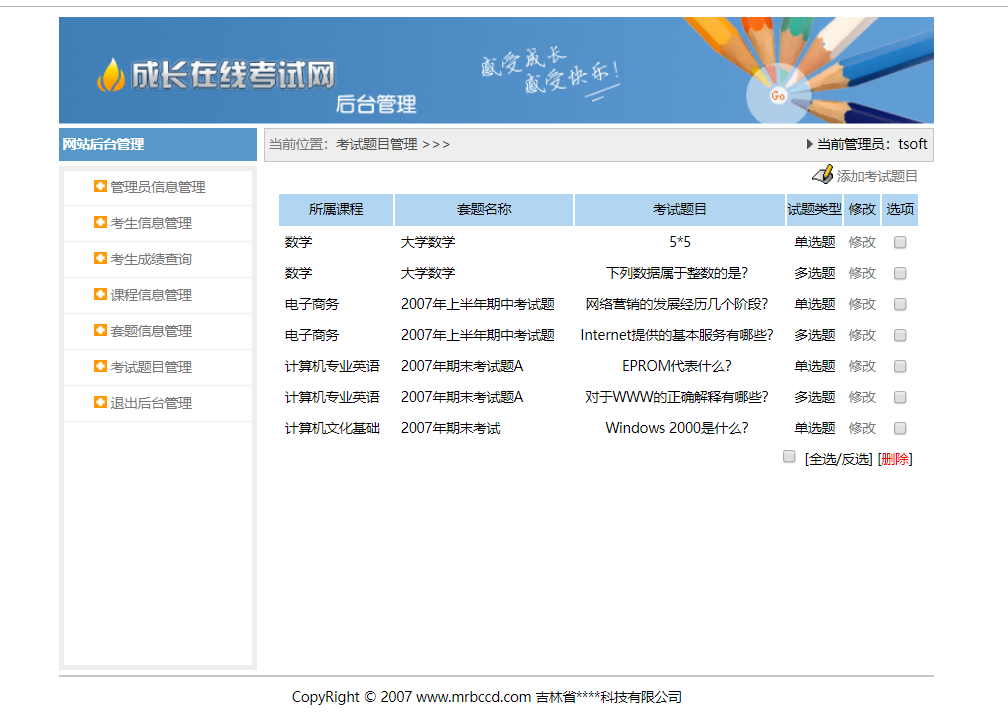This screenshot has width=1008, height=713.
Task: Click 修改 for Windows 2000是什么?
Action: pos(862,428)
